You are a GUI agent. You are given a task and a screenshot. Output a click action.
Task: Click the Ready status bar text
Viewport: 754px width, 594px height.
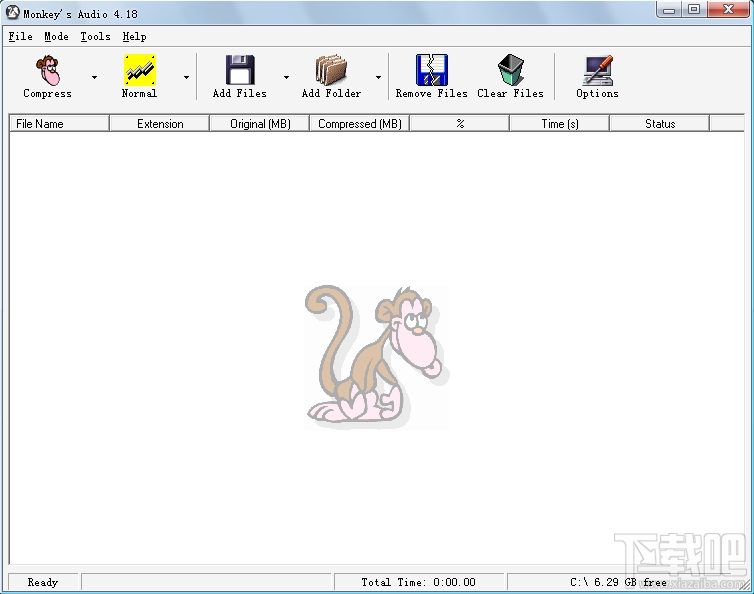[43, 582]
